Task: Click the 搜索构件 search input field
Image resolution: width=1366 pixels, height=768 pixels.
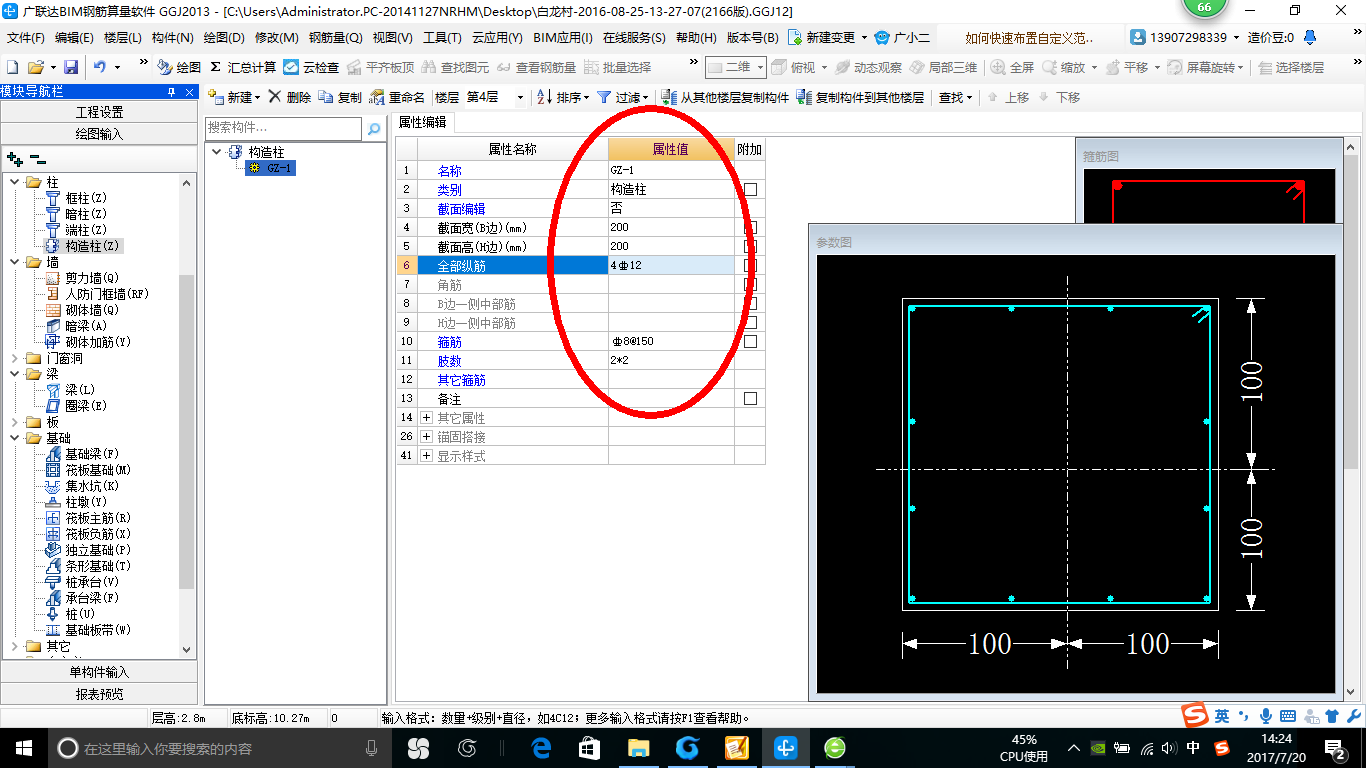Action: pos(283,129)
